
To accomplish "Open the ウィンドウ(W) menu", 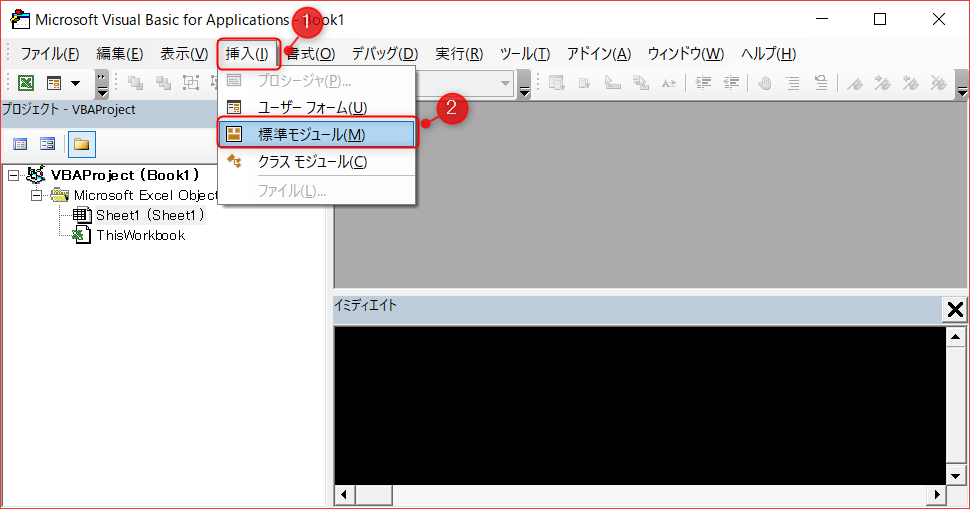I will [685, 54].
